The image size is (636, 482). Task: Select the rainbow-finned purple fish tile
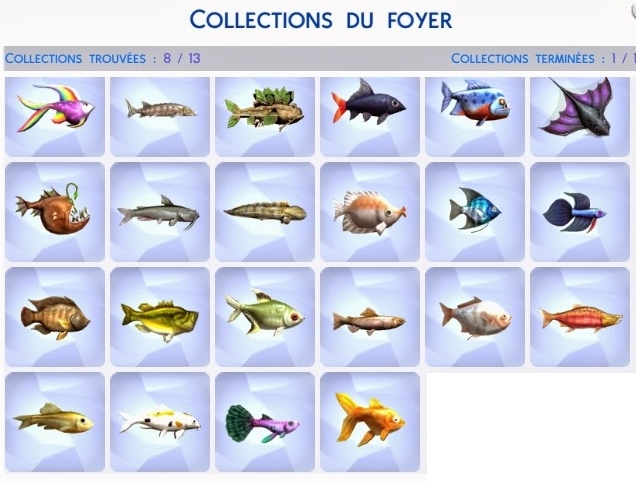click(55, 116)
